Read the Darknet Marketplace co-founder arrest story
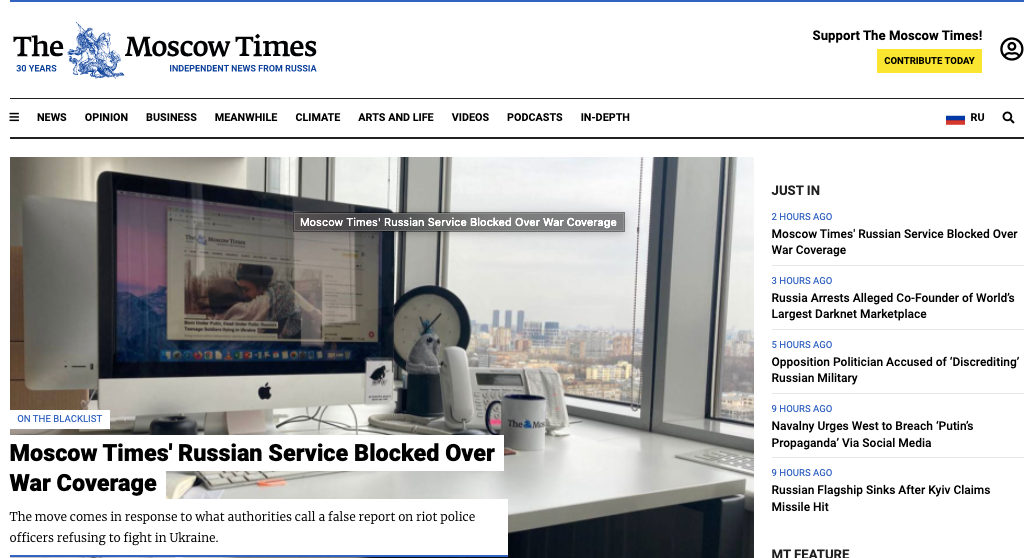 893,306
